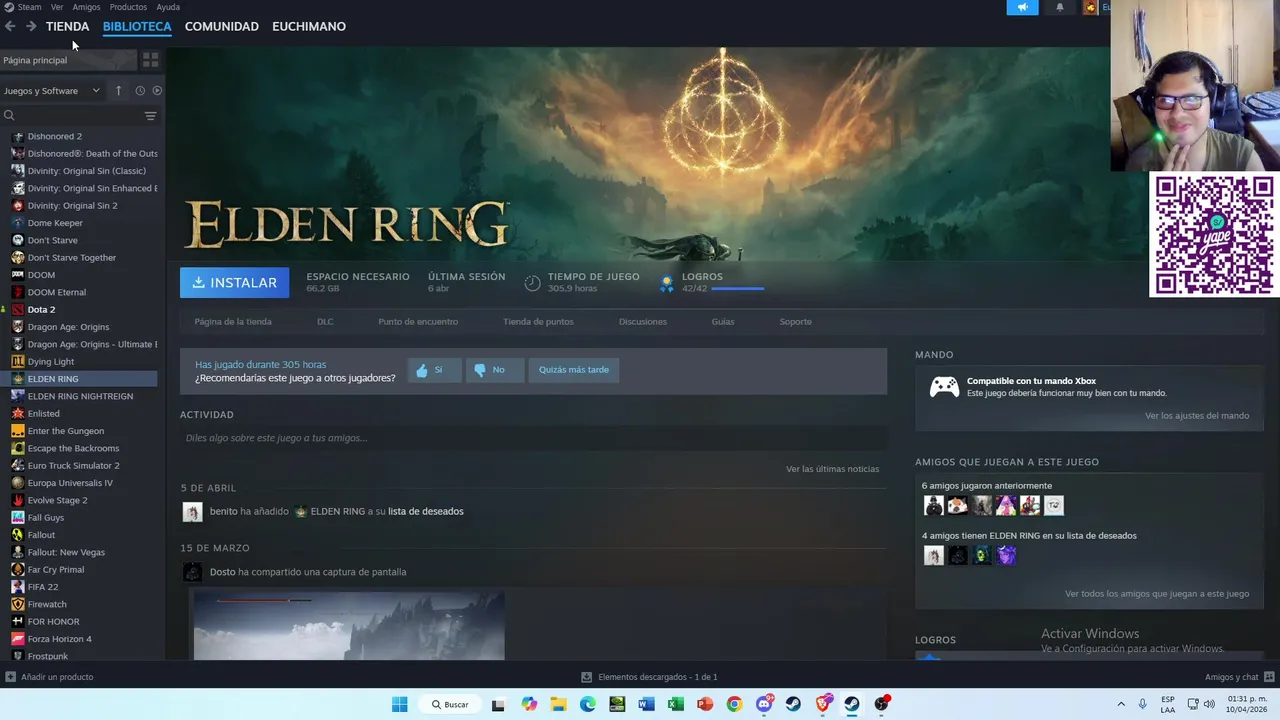Toggle the recent activity clock filter
The image size is (1280, 720).
140,91
